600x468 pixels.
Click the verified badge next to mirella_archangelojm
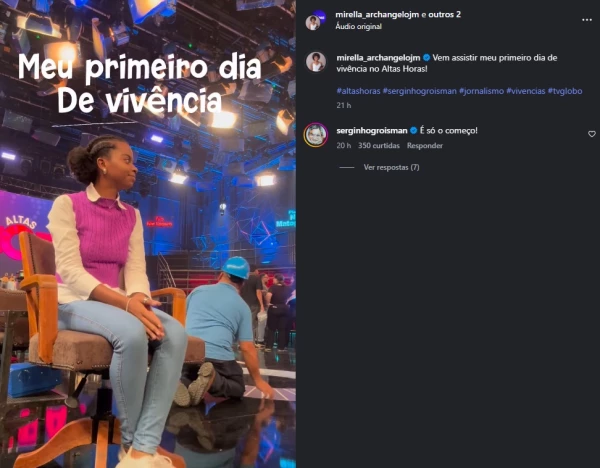[x=426, y=58]
